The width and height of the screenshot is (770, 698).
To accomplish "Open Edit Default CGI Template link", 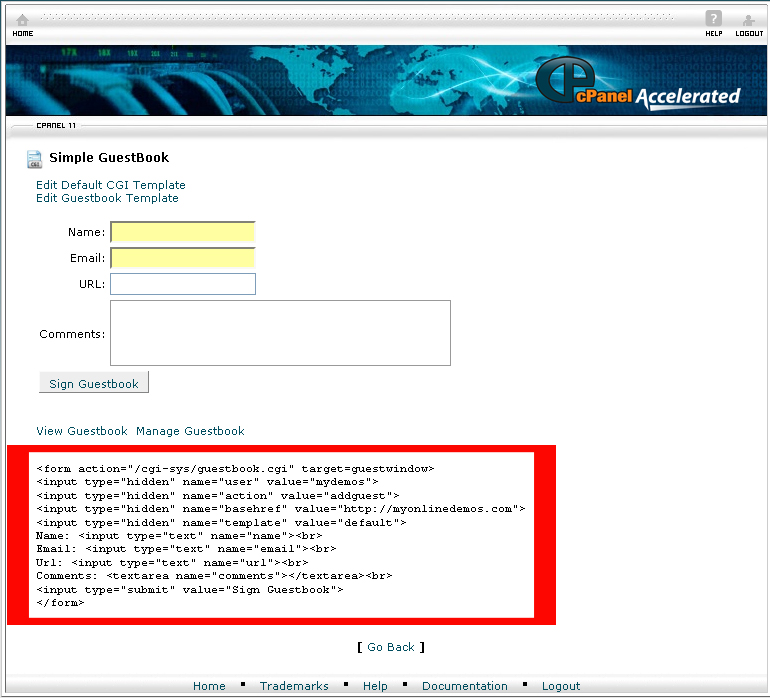I will (x=111, y=185).
